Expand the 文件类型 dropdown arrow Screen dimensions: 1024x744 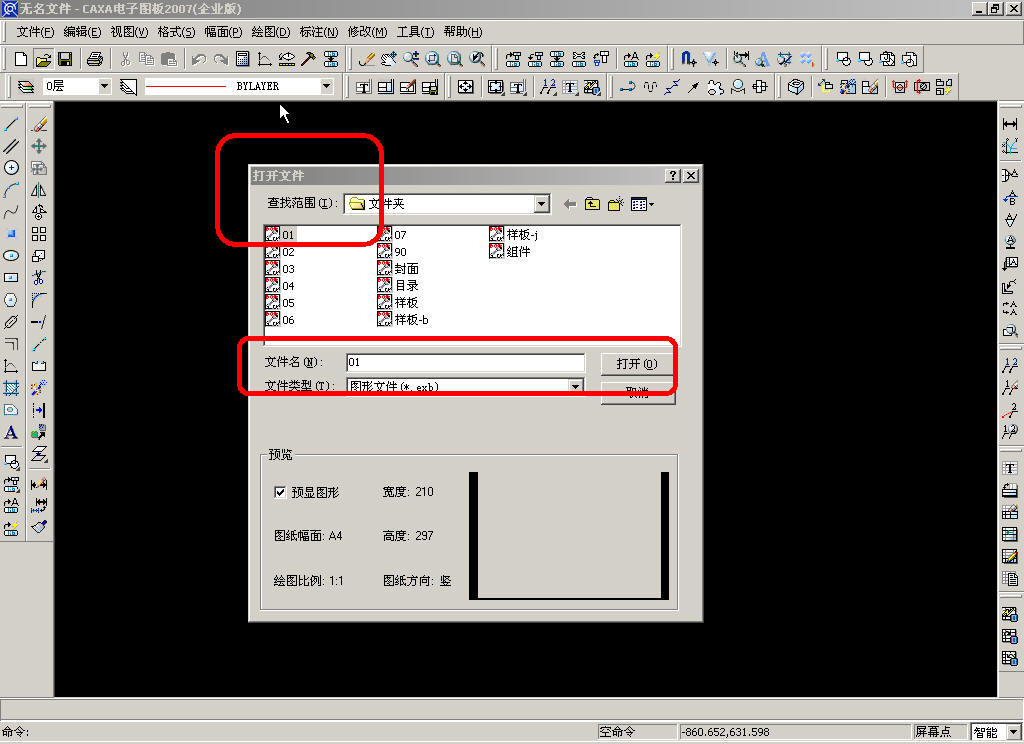click(575, 386)
